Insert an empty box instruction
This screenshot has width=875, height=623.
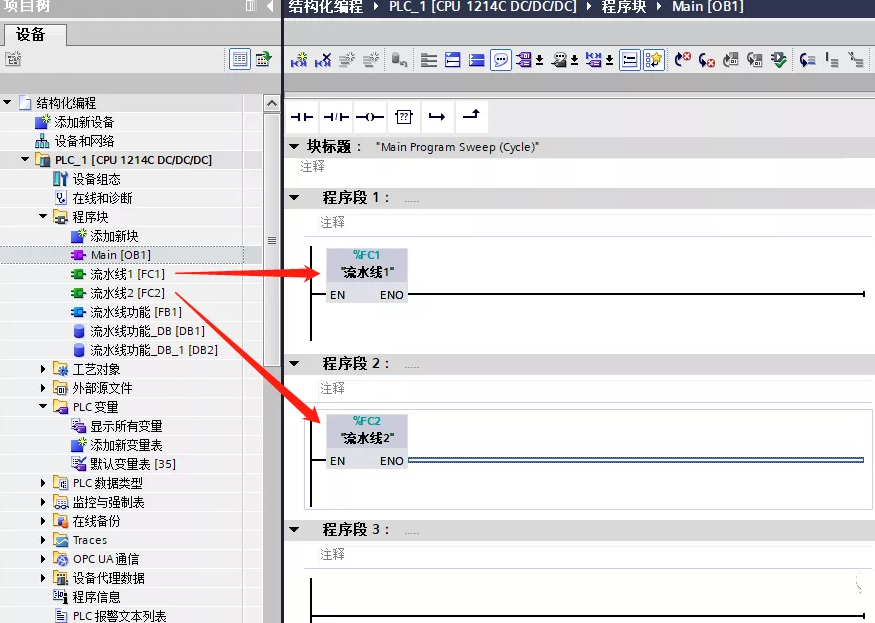(403, 117)
